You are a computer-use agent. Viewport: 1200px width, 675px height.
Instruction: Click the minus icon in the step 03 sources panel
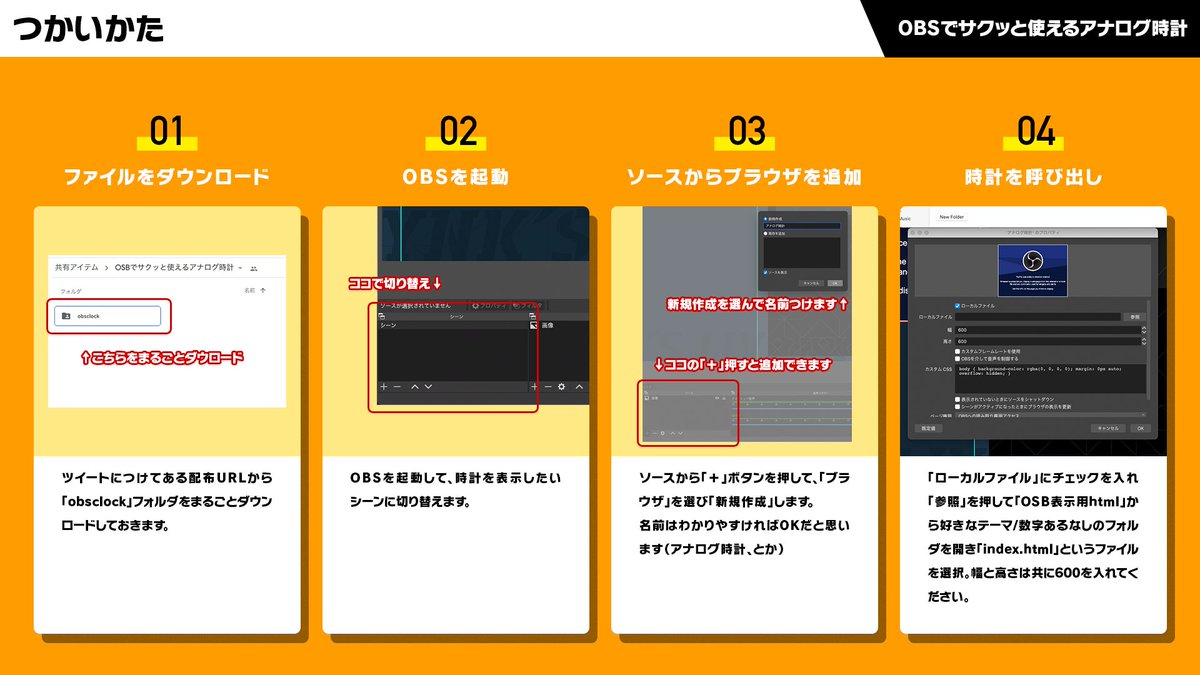655,433
